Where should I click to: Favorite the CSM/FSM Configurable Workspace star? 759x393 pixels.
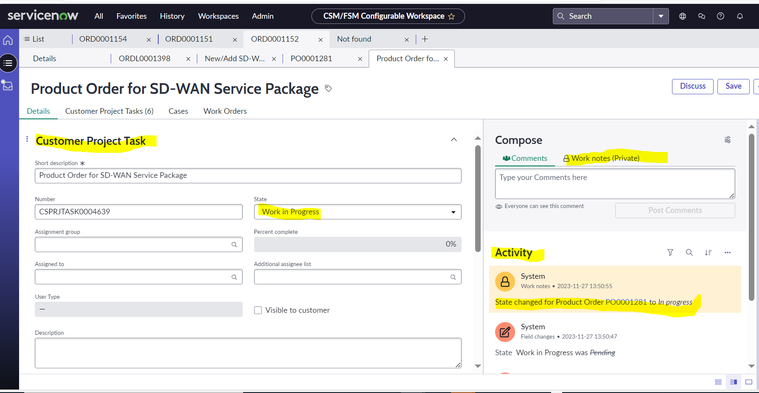[452, 16]
